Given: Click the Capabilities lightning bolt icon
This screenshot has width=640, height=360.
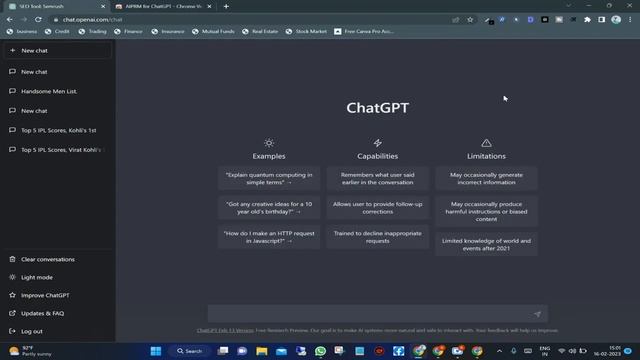Looking at the screenshot, I should (378, 143).
